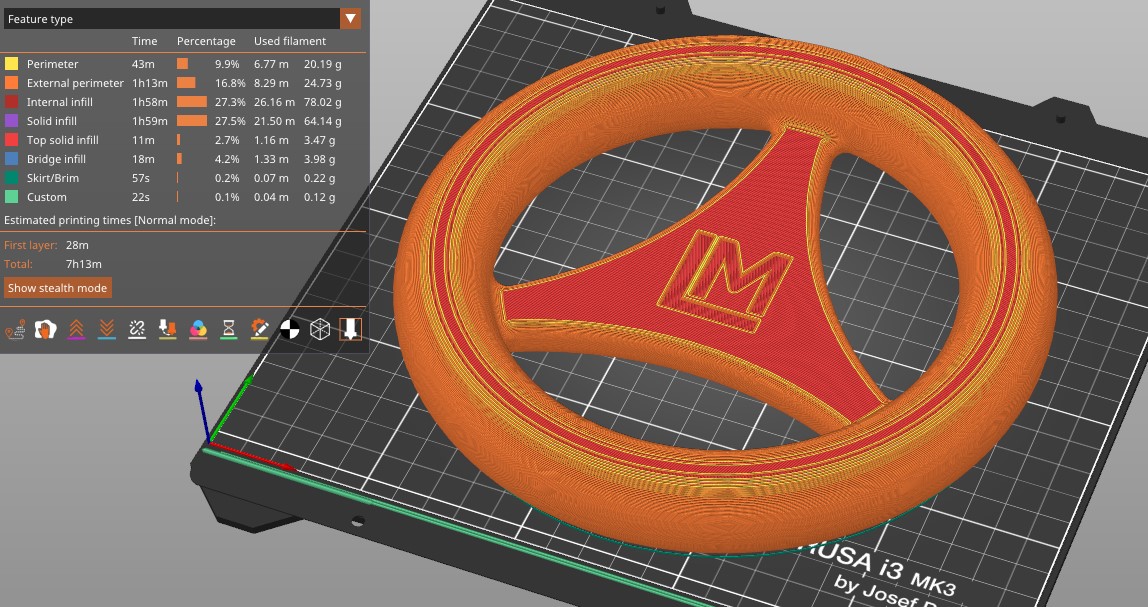Viewport: 1148px width, 607px height.
Task: Toggle Custom light green swatch
Action: (x=12, y=197)
